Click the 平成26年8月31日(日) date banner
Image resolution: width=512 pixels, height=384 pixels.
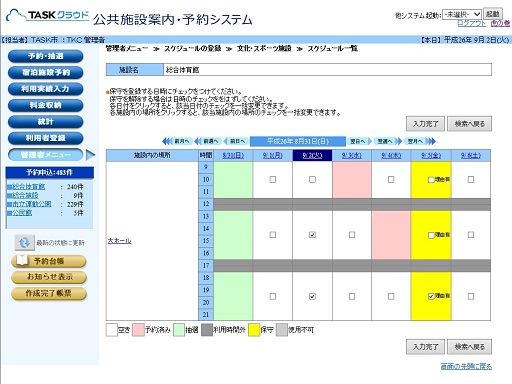click(x=298, y=141)
